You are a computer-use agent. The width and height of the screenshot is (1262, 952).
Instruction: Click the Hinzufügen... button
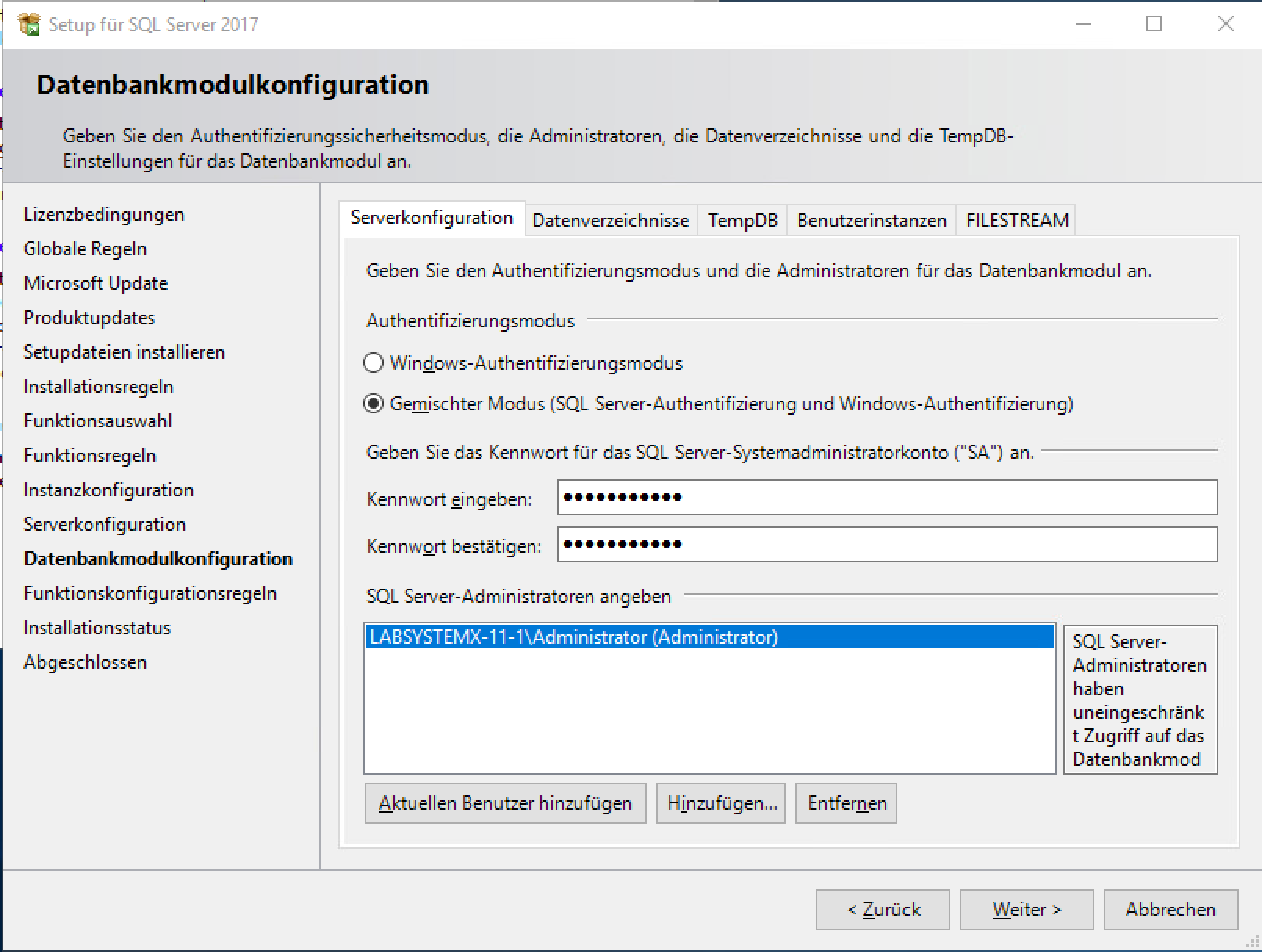coord(721,803)
